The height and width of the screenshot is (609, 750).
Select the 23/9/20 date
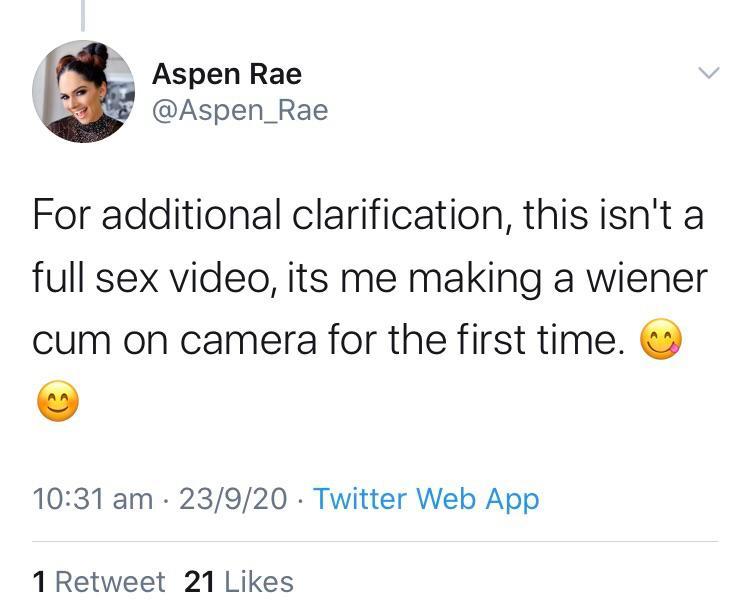(233, 498)
